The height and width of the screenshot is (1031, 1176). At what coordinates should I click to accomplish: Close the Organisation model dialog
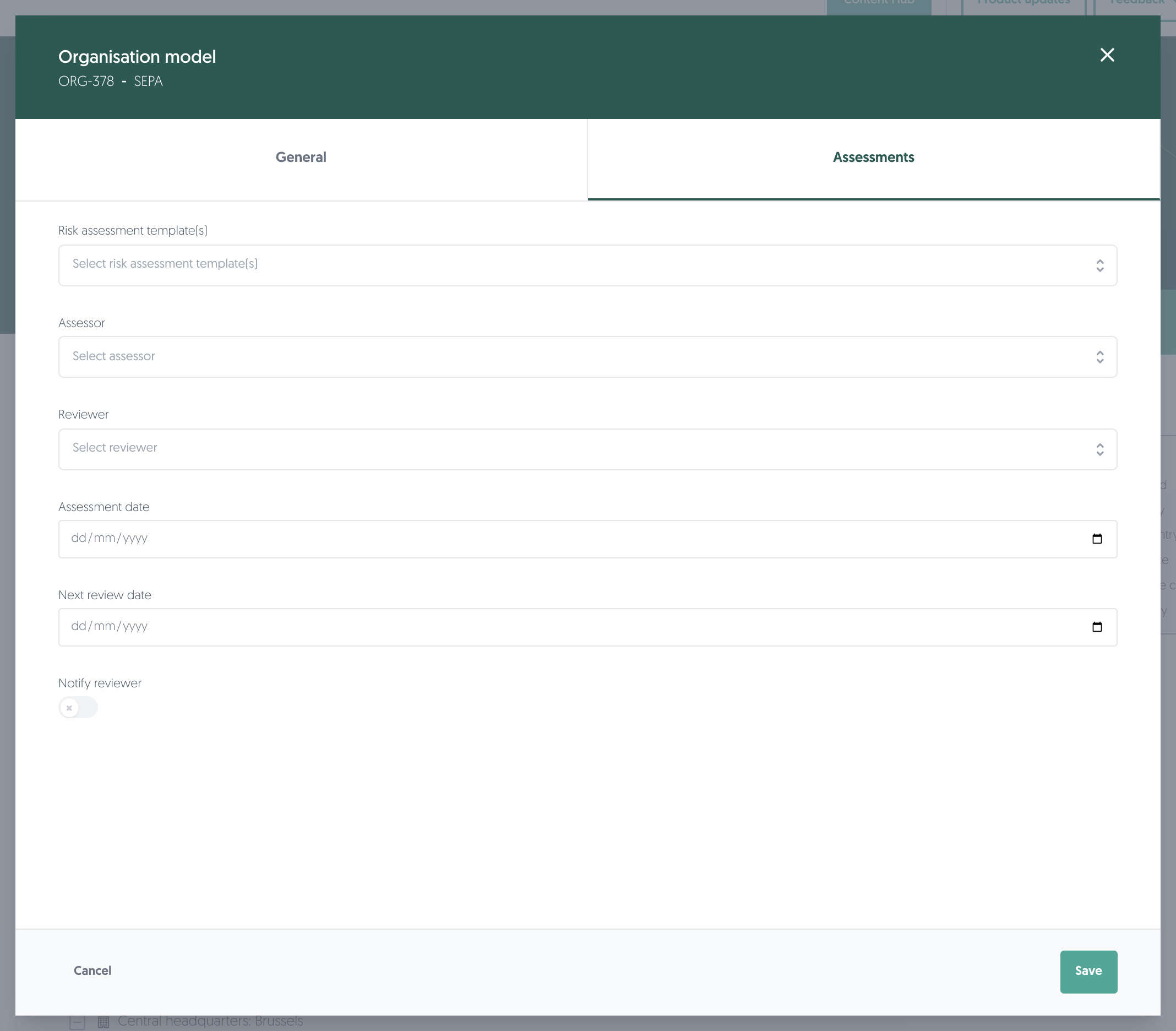[1107, 55]
